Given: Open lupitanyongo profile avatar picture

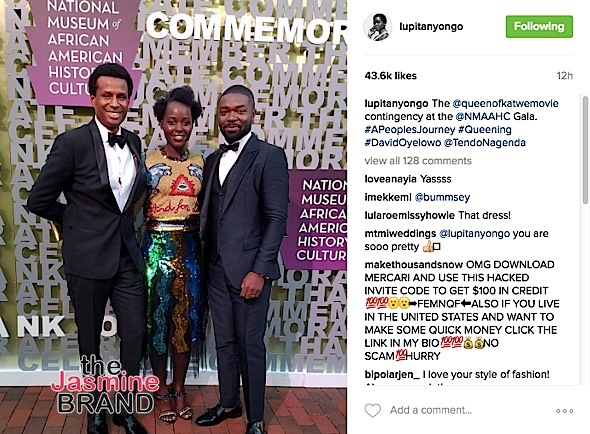Looking at the screenshot, I should click(376, 27).
